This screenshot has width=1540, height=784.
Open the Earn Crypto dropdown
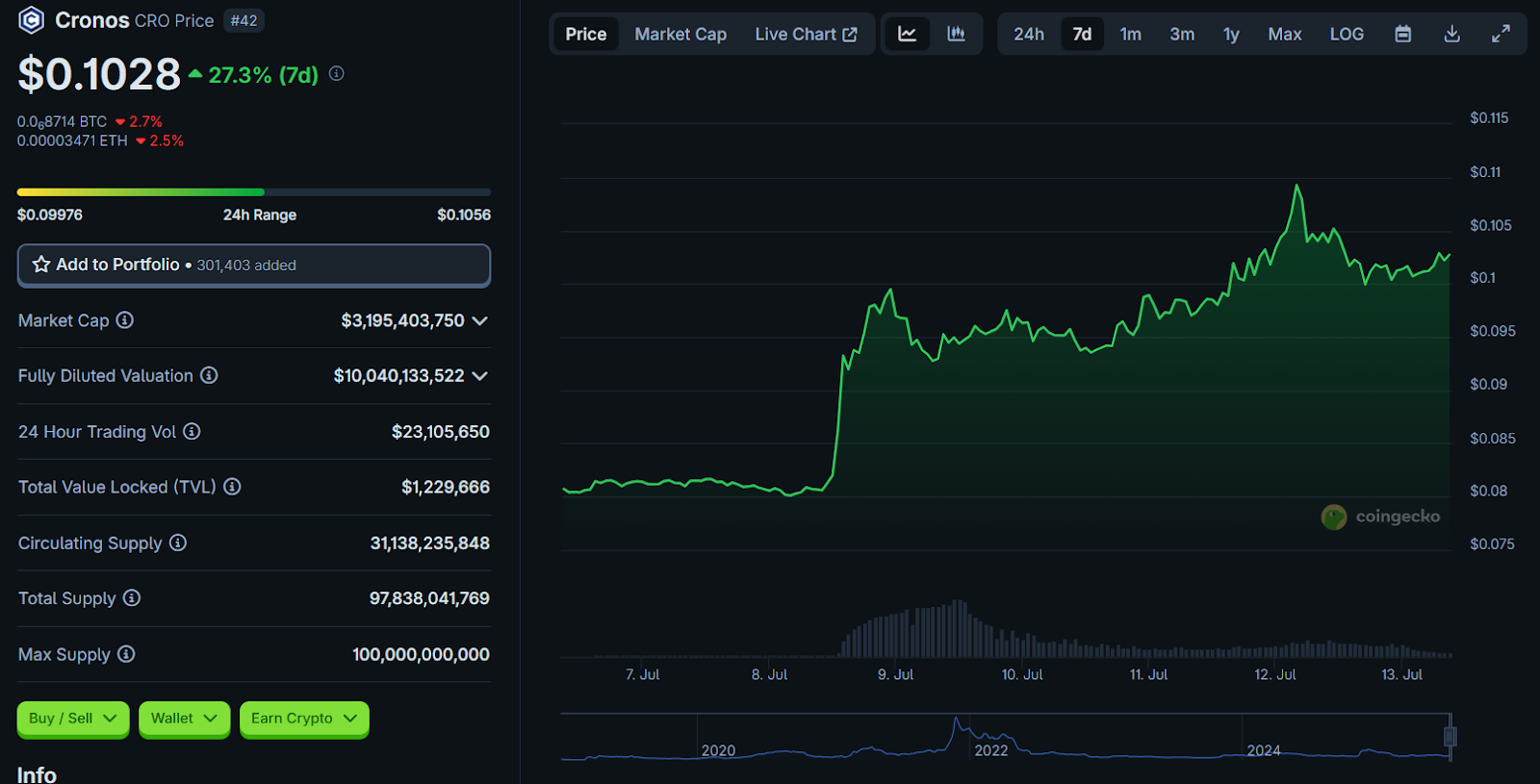pyautogui.click(x=304, y=719)
